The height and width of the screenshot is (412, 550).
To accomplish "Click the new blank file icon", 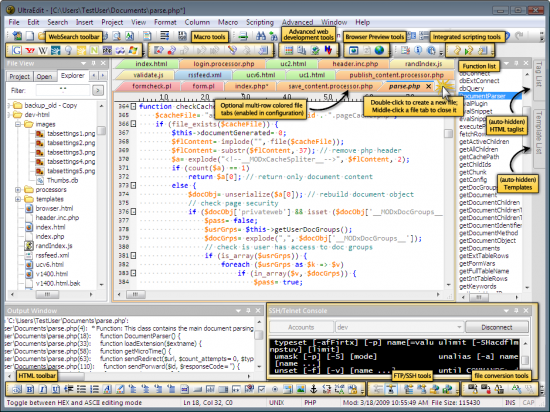I will 30,36.
